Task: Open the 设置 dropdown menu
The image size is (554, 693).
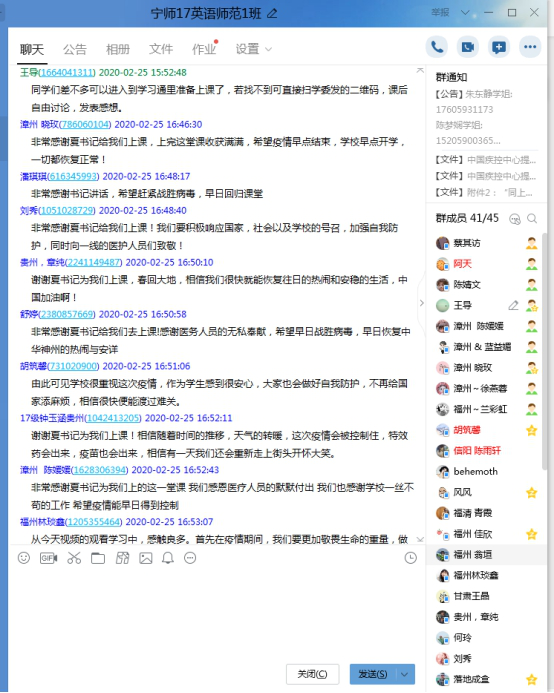Action: [x=253, y=49]
